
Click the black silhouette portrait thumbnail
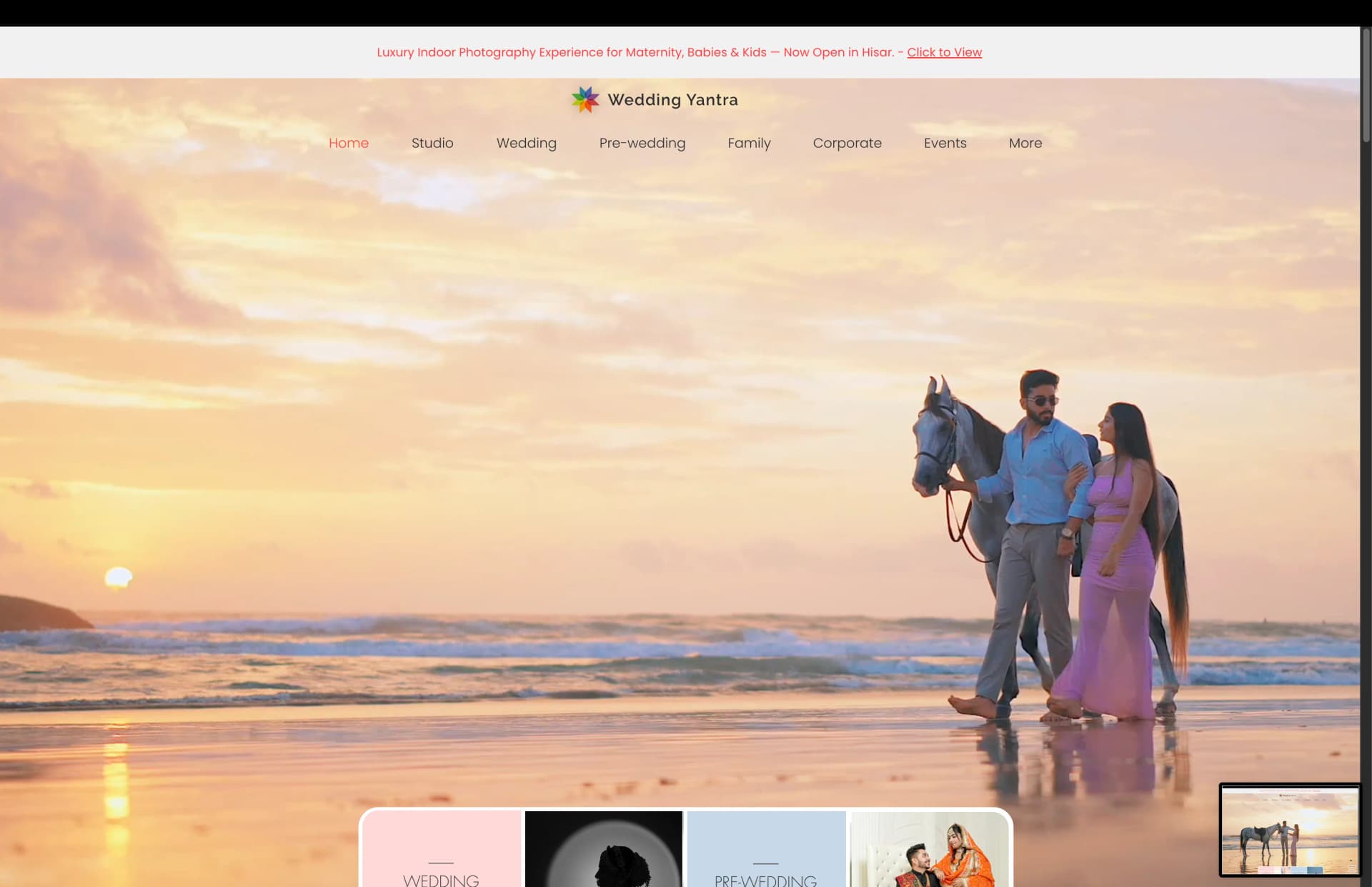point(604,849)
